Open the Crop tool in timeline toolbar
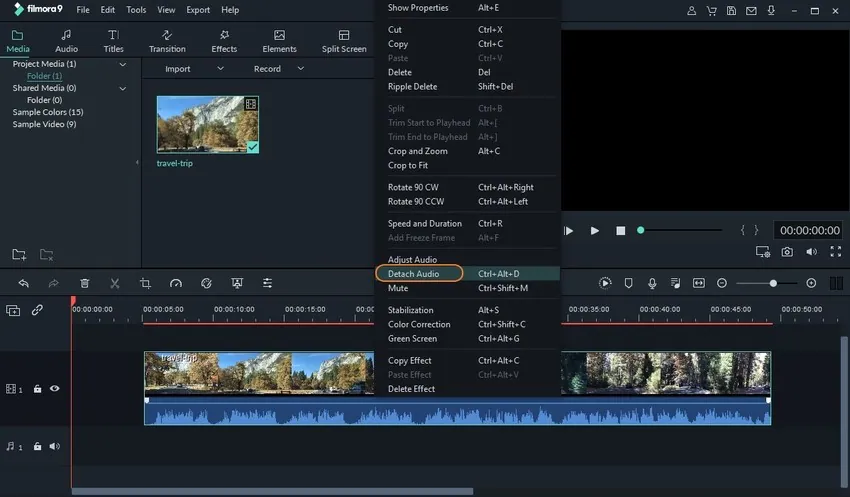This screenshot has width=850, height=497. (145, 284)
